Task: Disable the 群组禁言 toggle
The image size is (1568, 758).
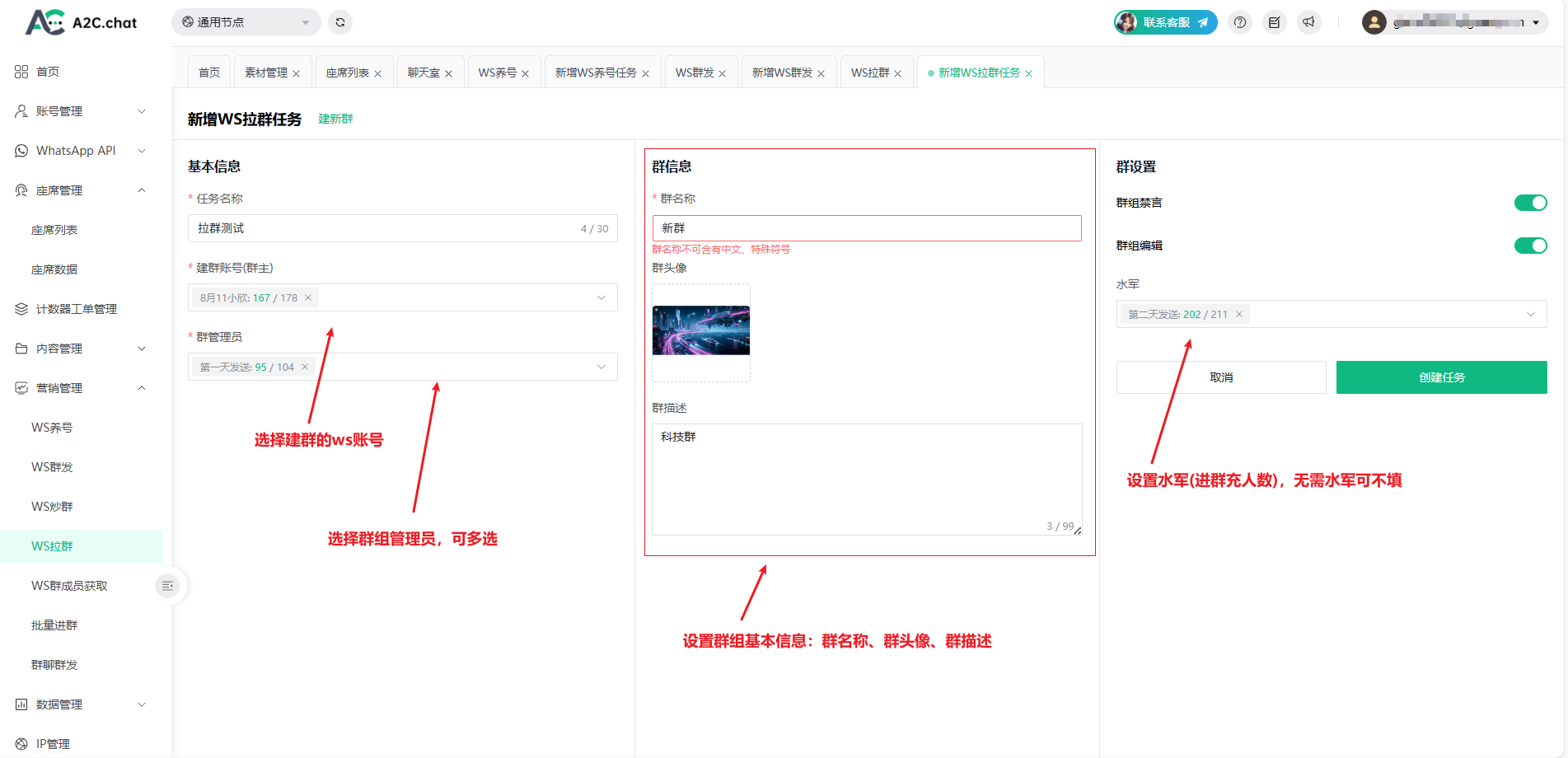Action: [x=1530, y=203]
